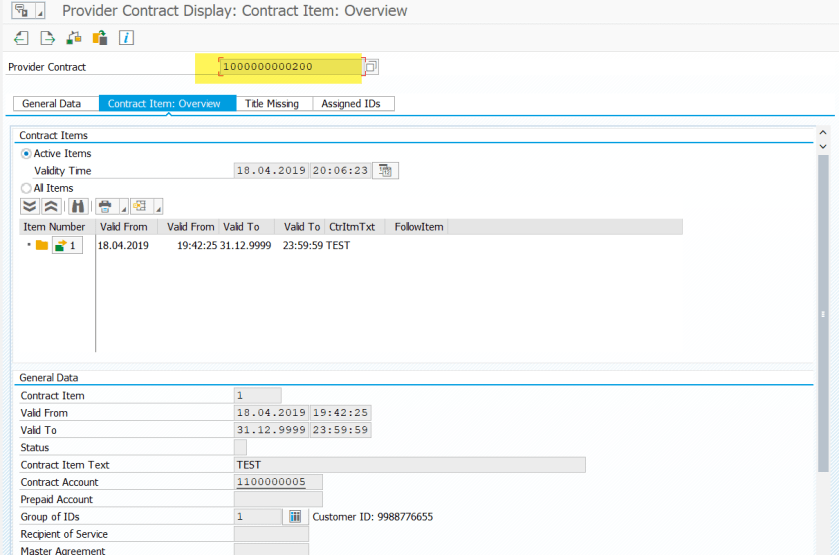Click the next contract icon with green right arrow

click(x=48, y=38)
